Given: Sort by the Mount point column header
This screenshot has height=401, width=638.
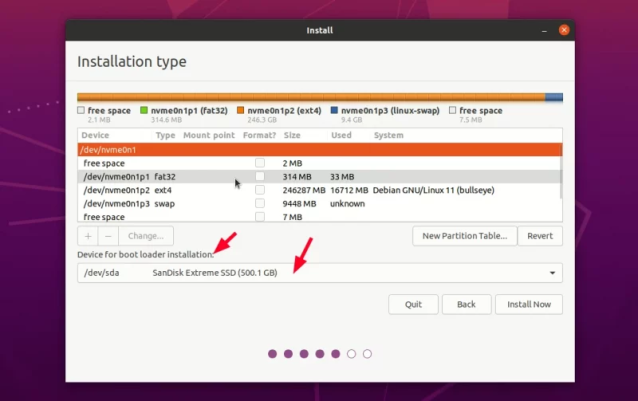Looking at the screenshot, I should 209,135.
